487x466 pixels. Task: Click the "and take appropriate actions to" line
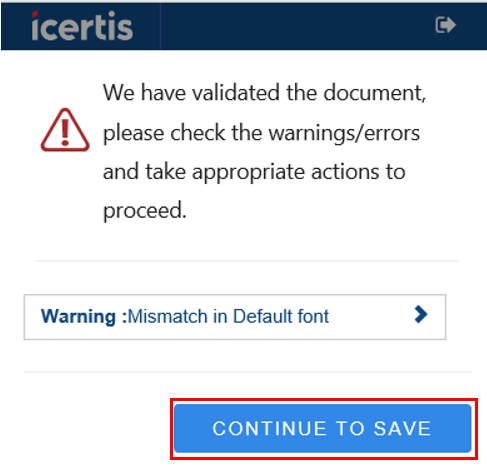click(254, 173)
